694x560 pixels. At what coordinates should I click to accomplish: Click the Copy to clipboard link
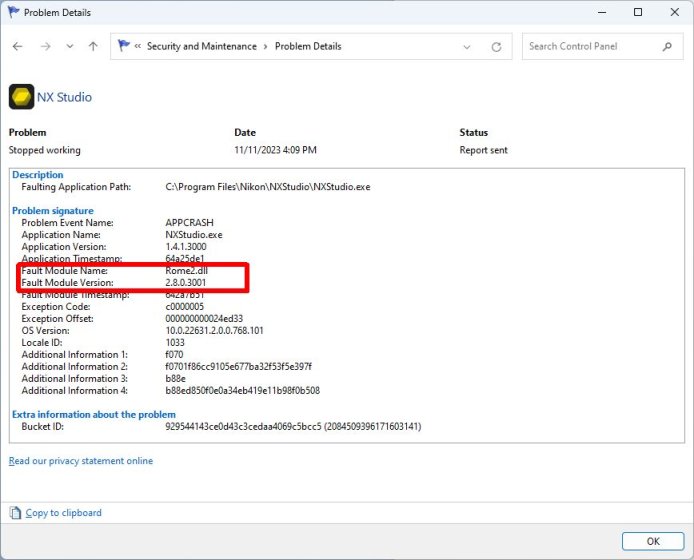(x=63, y=513)
